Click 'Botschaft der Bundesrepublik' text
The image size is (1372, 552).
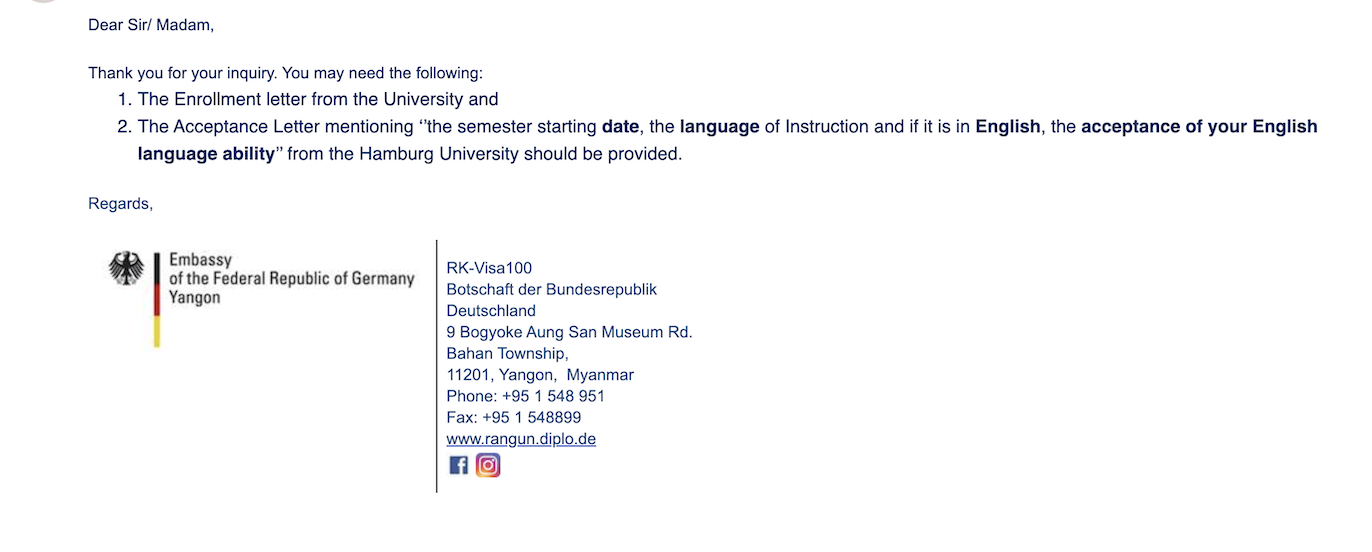coord(551,289)
